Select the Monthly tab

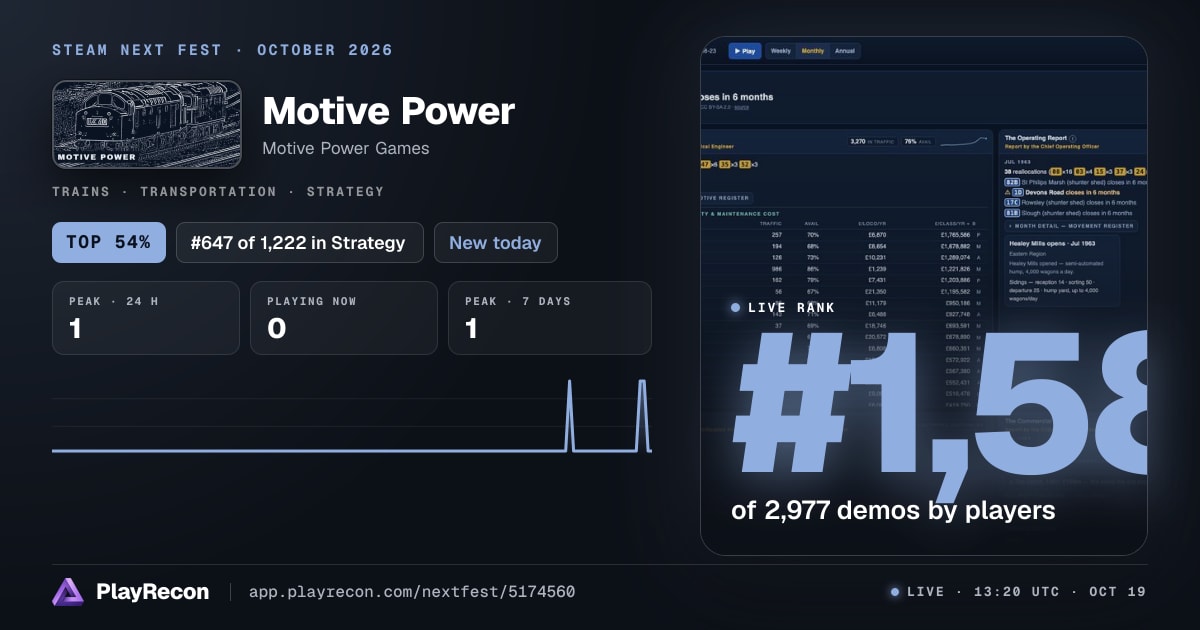click(x=813, y=51)
